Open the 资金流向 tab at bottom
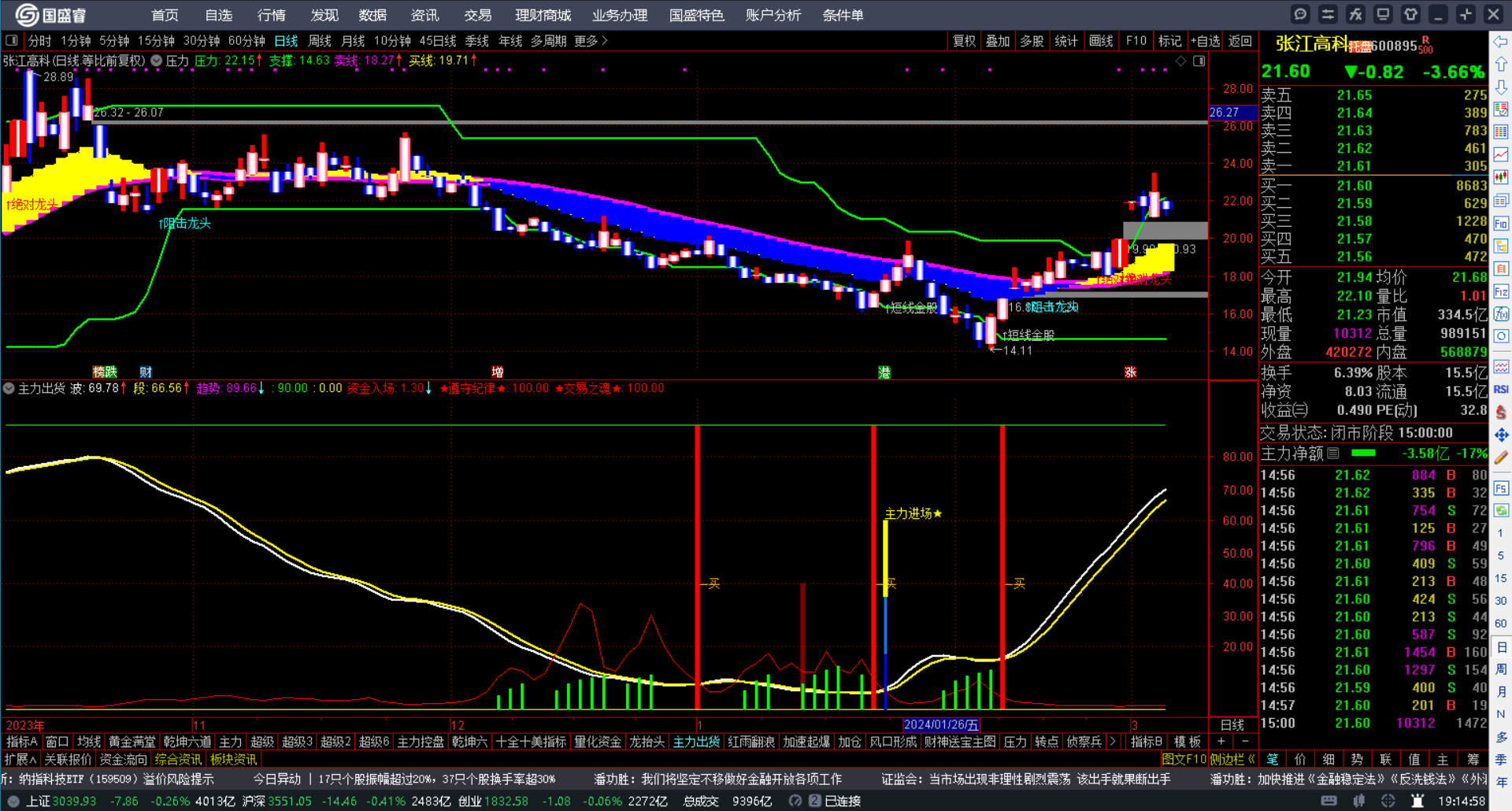 [123, 759]
